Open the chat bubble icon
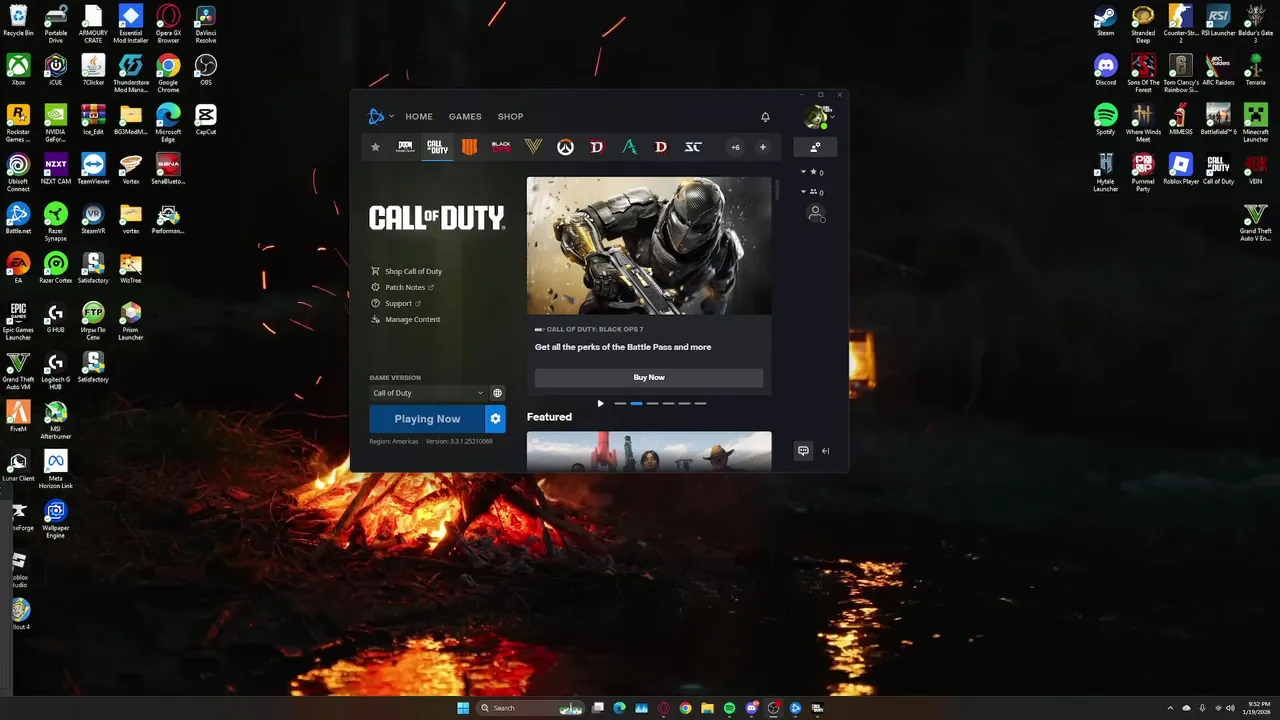 point(803,451)
